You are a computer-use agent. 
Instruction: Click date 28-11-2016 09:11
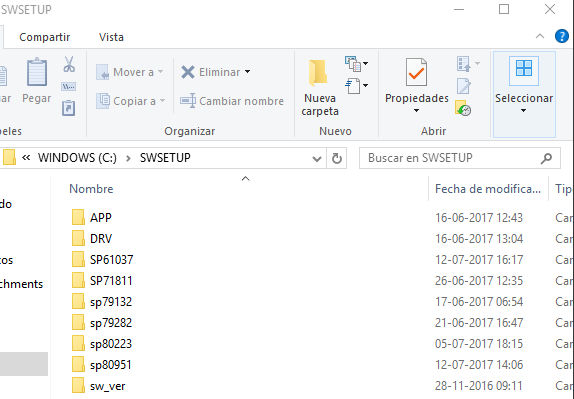(478, 386)
